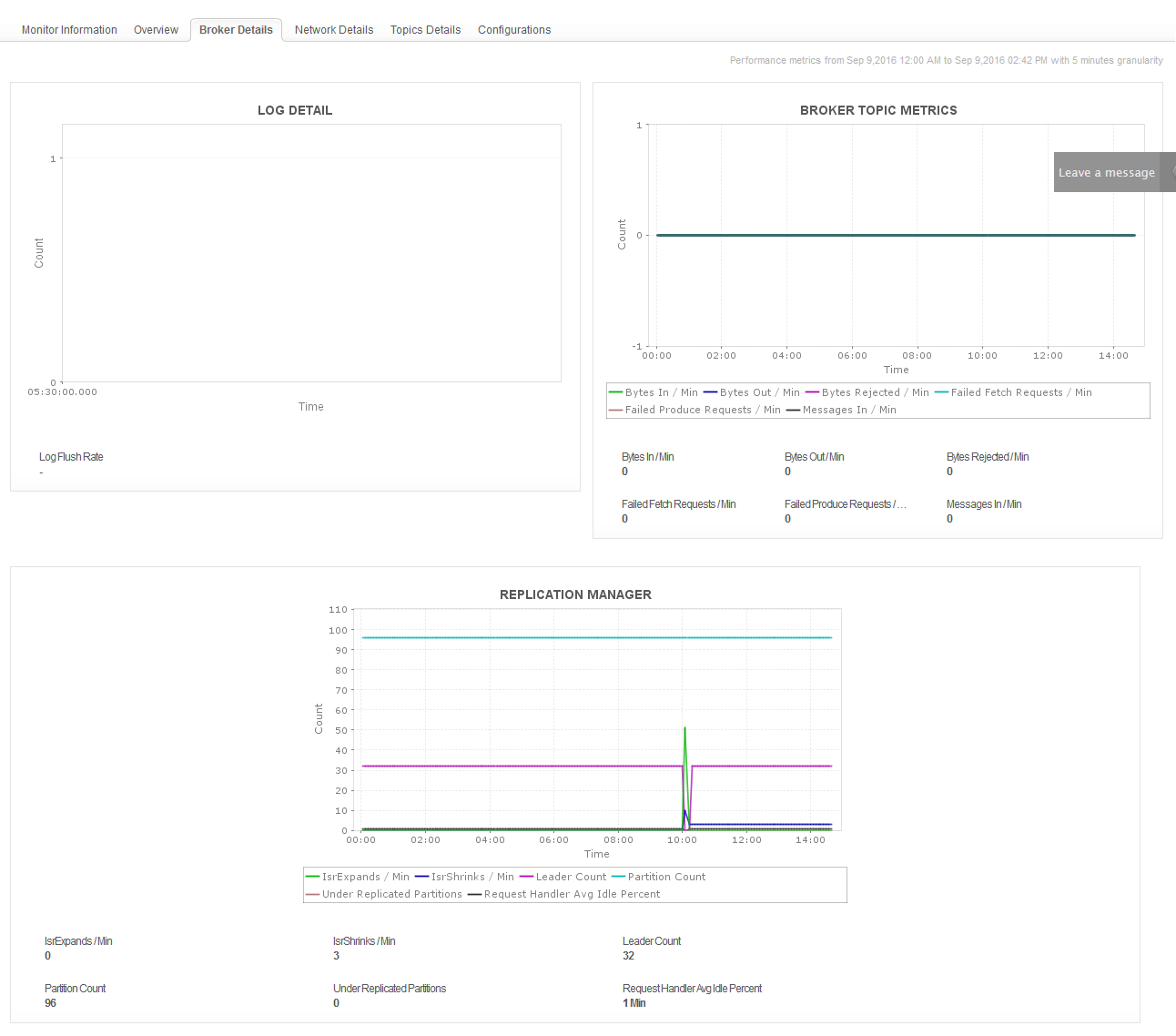Toggle IsrShrinks / Min legend entry
This screenshot has width=1176, height=1036.
(464, 877)
